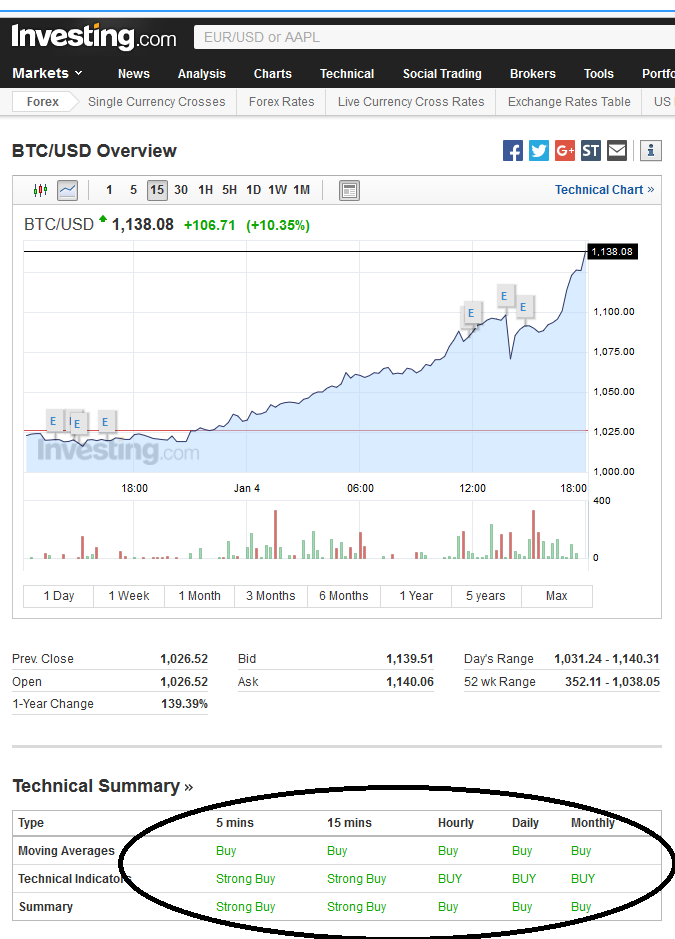Switch chart to candlestick view
This screenshot has height=939, width=675.
click(40, 190)
